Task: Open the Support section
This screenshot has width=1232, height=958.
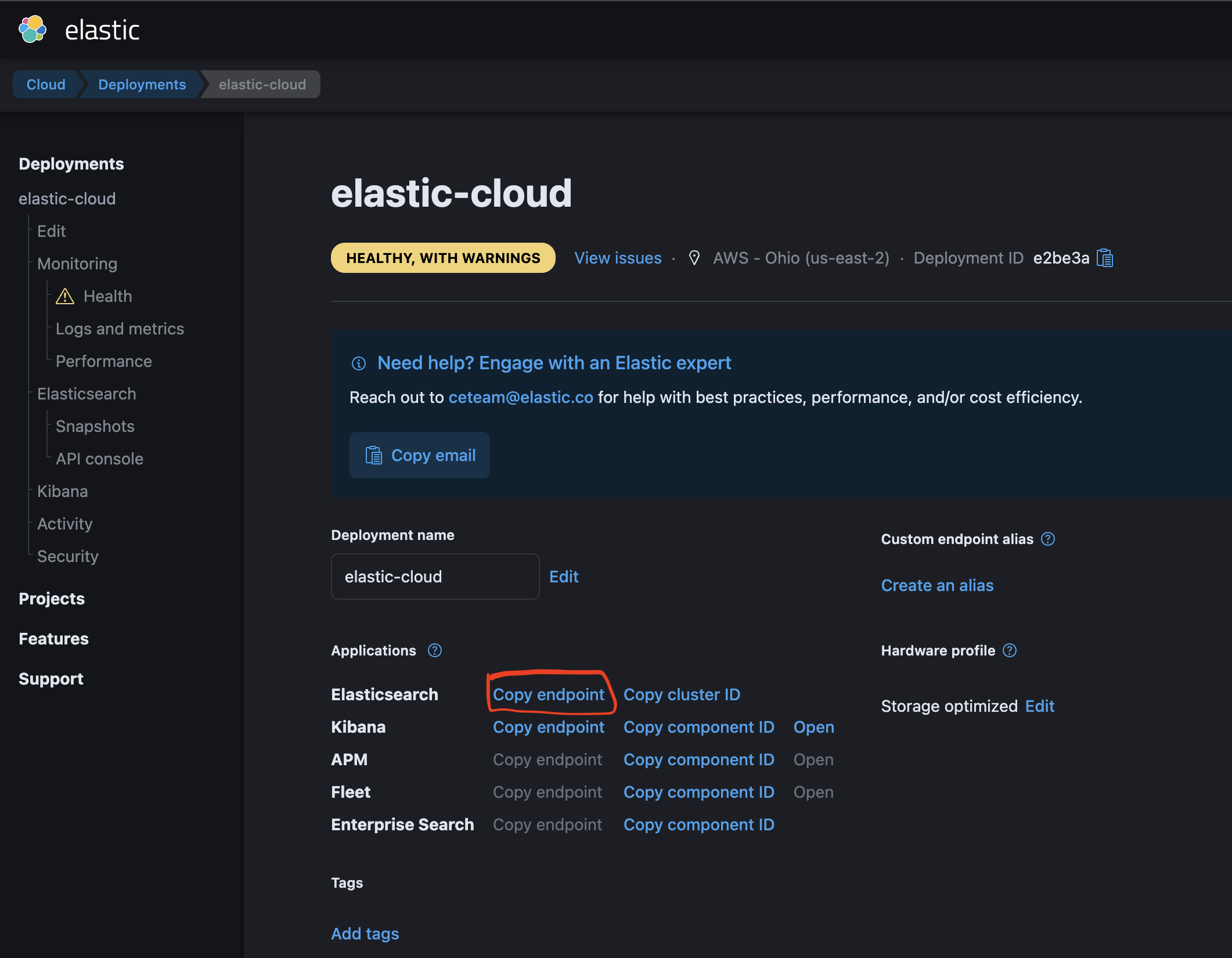Action: (x=51, y=679)
